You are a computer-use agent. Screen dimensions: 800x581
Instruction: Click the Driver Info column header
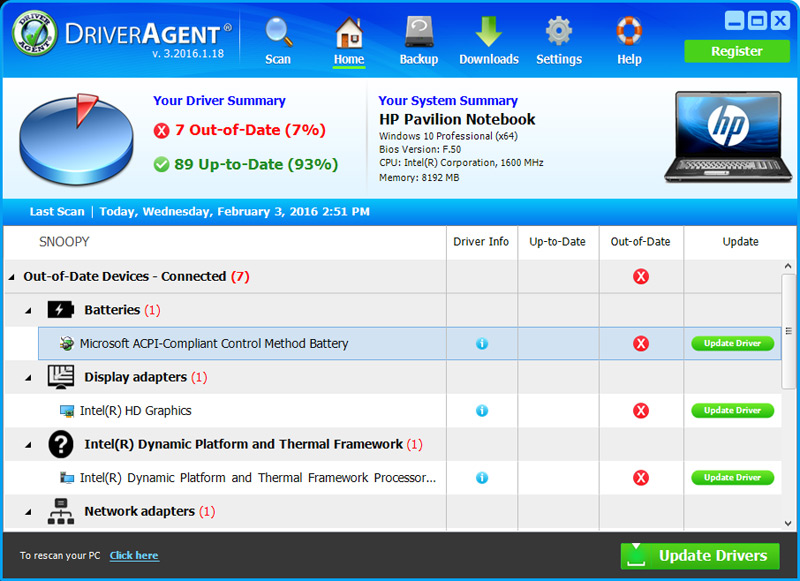(x=481, y=241)
